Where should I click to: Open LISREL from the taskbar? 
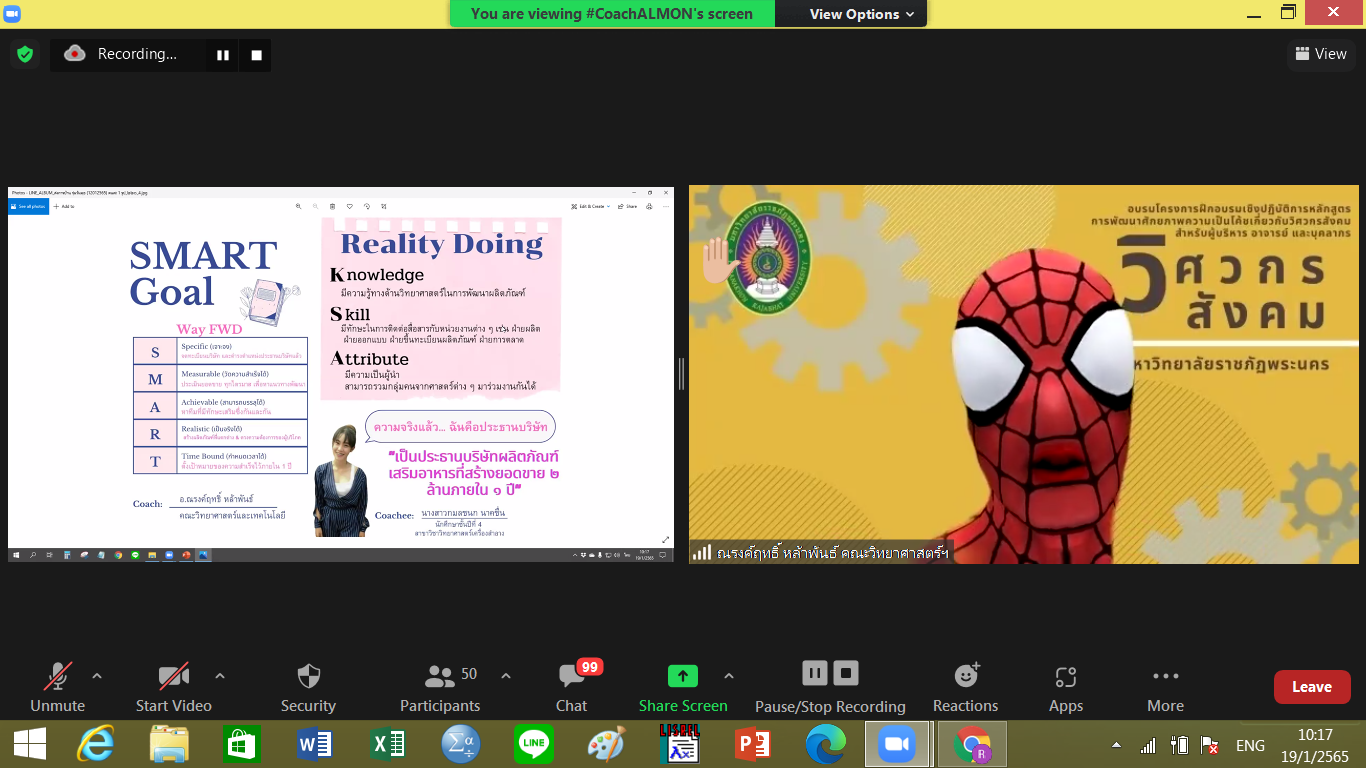(x=679, y=744)
